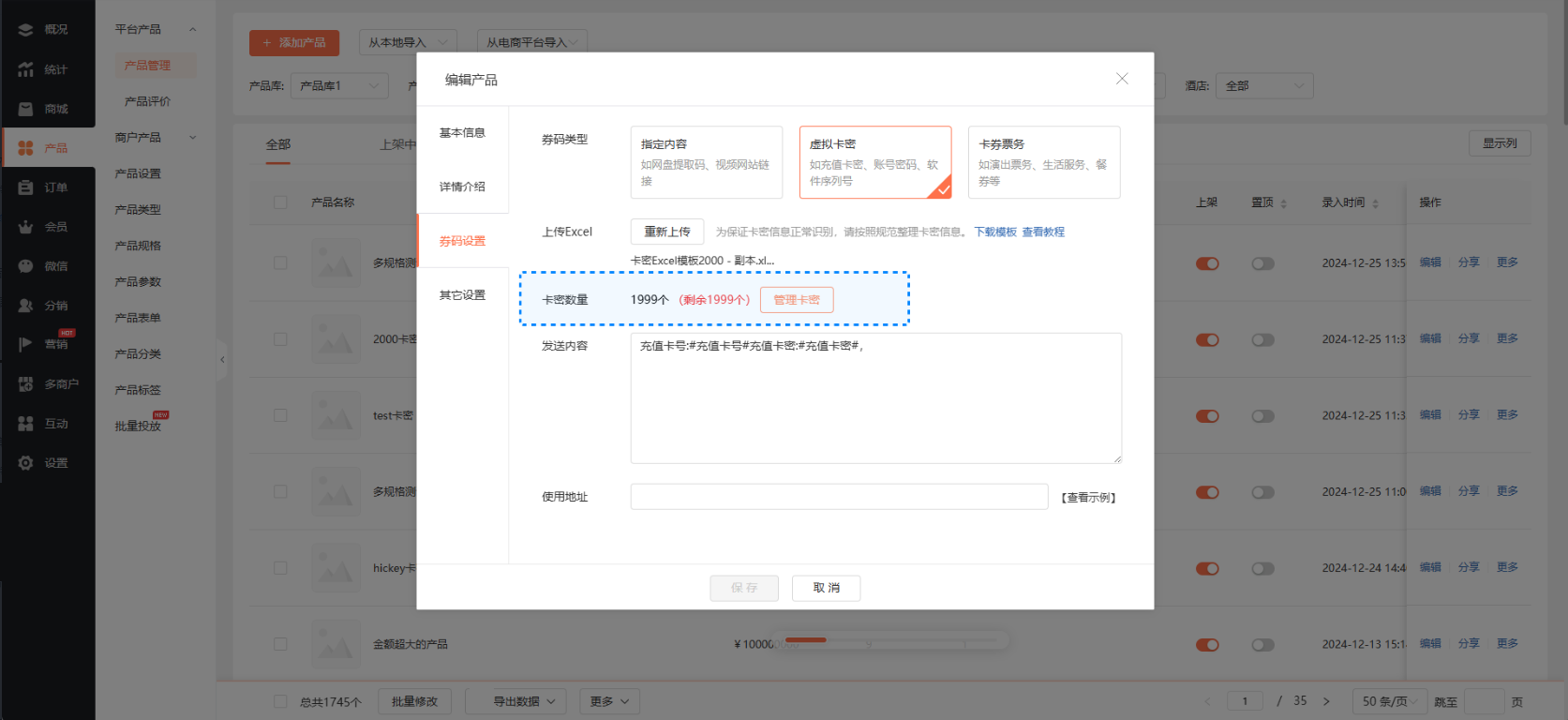Open the 订单 orders sidebar icon
Viewport: 1568px width, 720px height.
(x=25, y=187)
